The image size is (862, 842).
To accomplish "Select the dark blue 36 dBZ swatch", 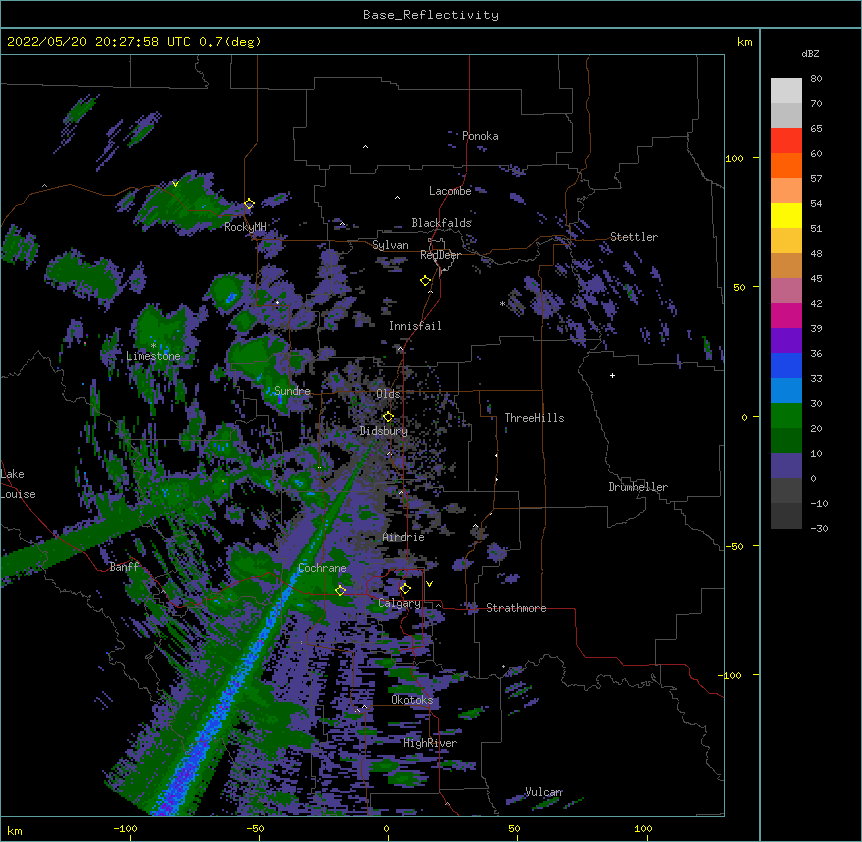I will [x=786, y=365].
